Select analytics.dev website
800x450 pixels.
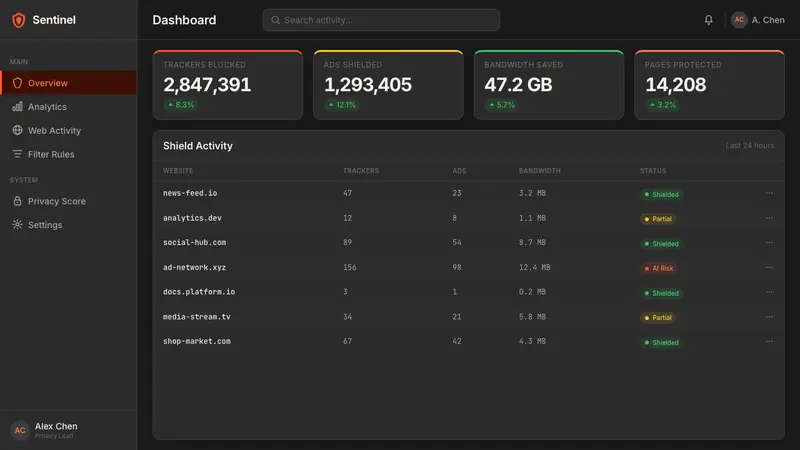pyautogui.click(x=192, y=218)
